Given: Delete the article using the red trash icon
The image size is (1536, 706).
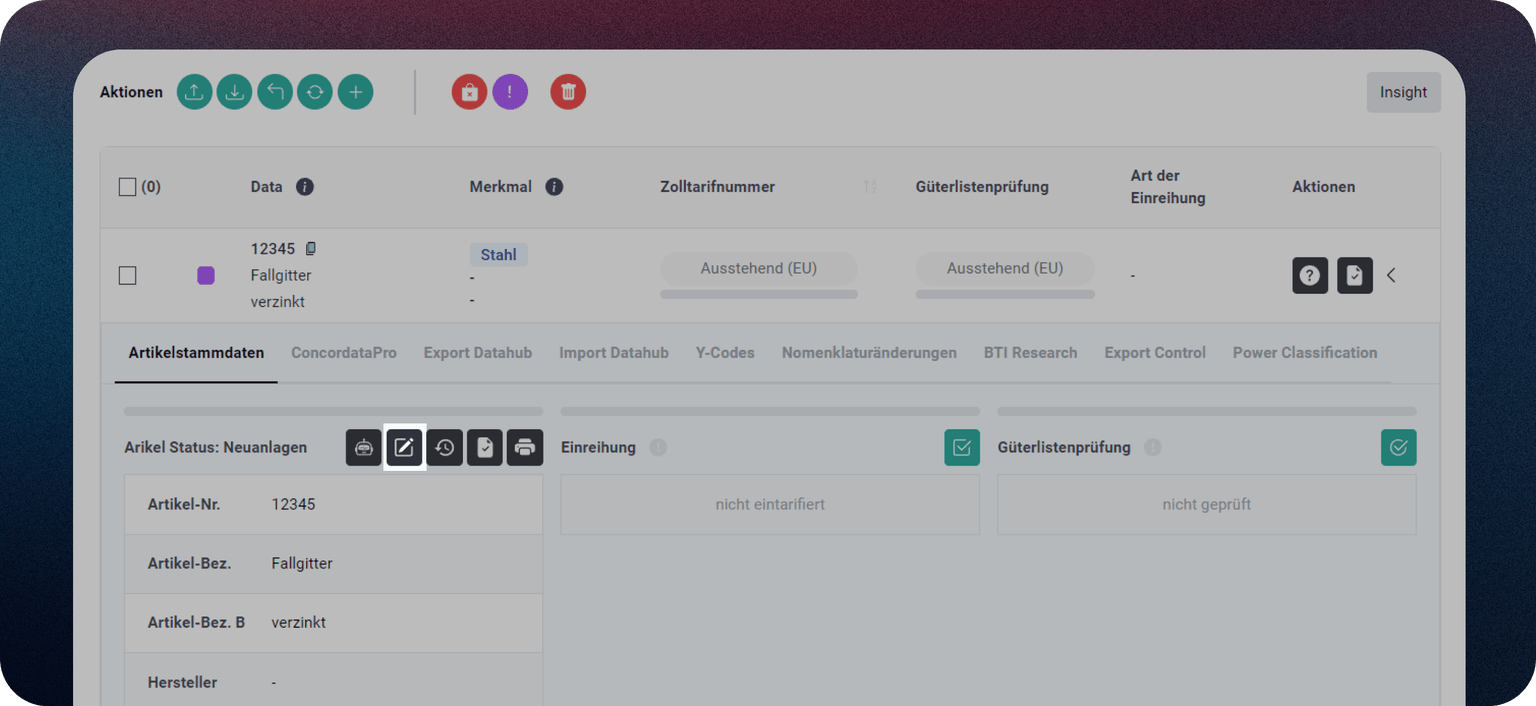Looking at the screenshot, I should (568, 91).
